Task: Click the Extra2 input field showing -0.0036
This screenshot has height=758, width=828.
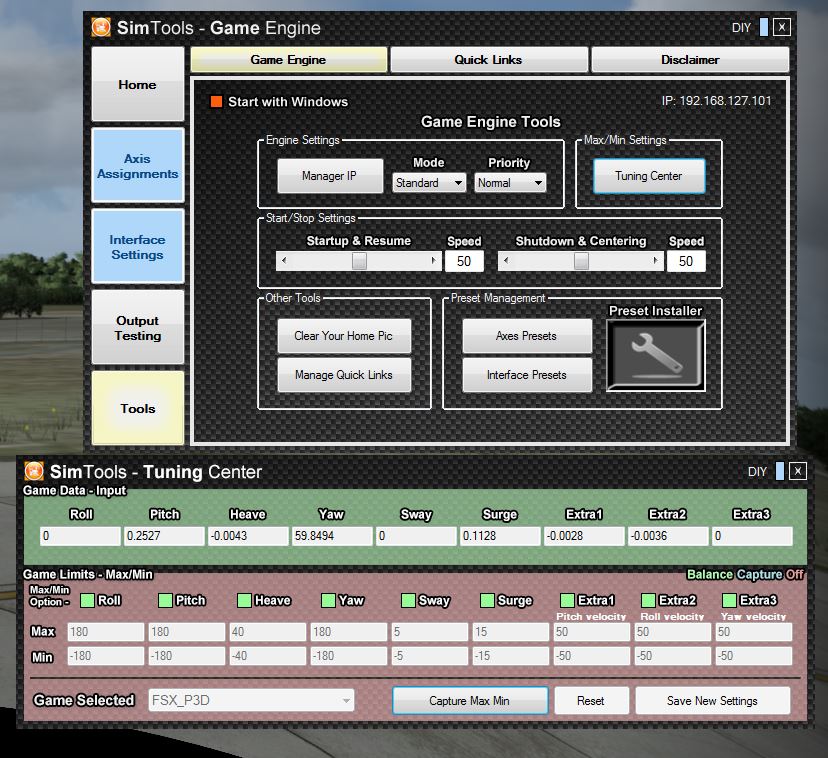Action: (668, 536)
